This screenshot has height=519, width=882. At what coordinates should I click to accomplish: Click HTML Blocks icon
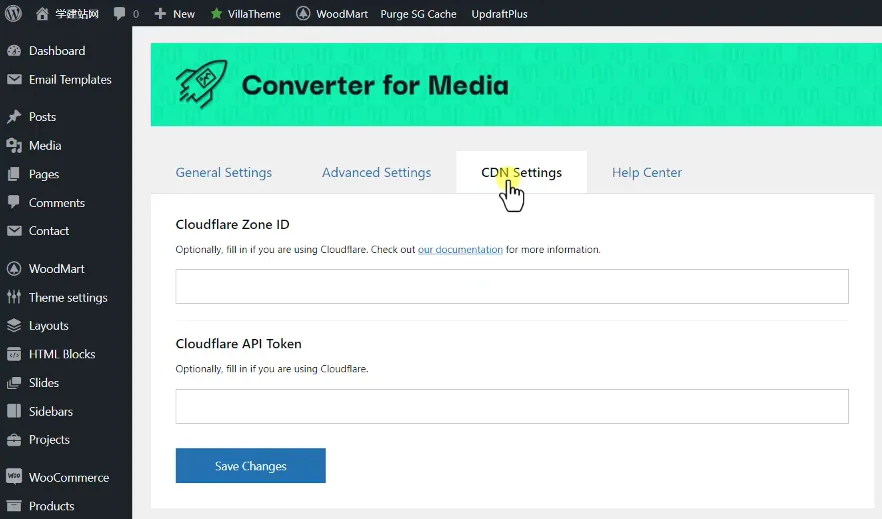14,354
